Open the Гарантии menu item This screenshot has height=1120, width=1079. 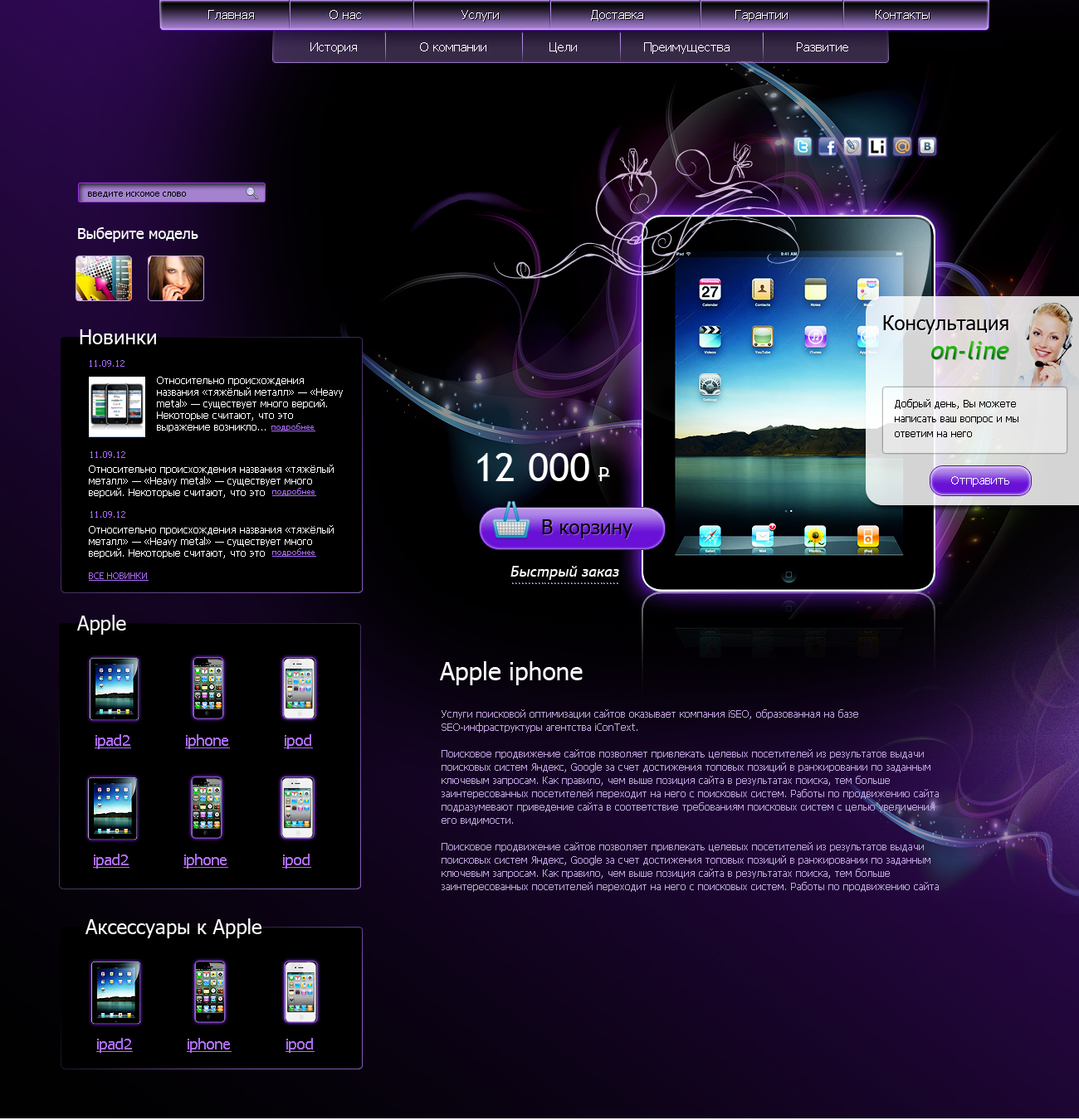click(761, 15)
